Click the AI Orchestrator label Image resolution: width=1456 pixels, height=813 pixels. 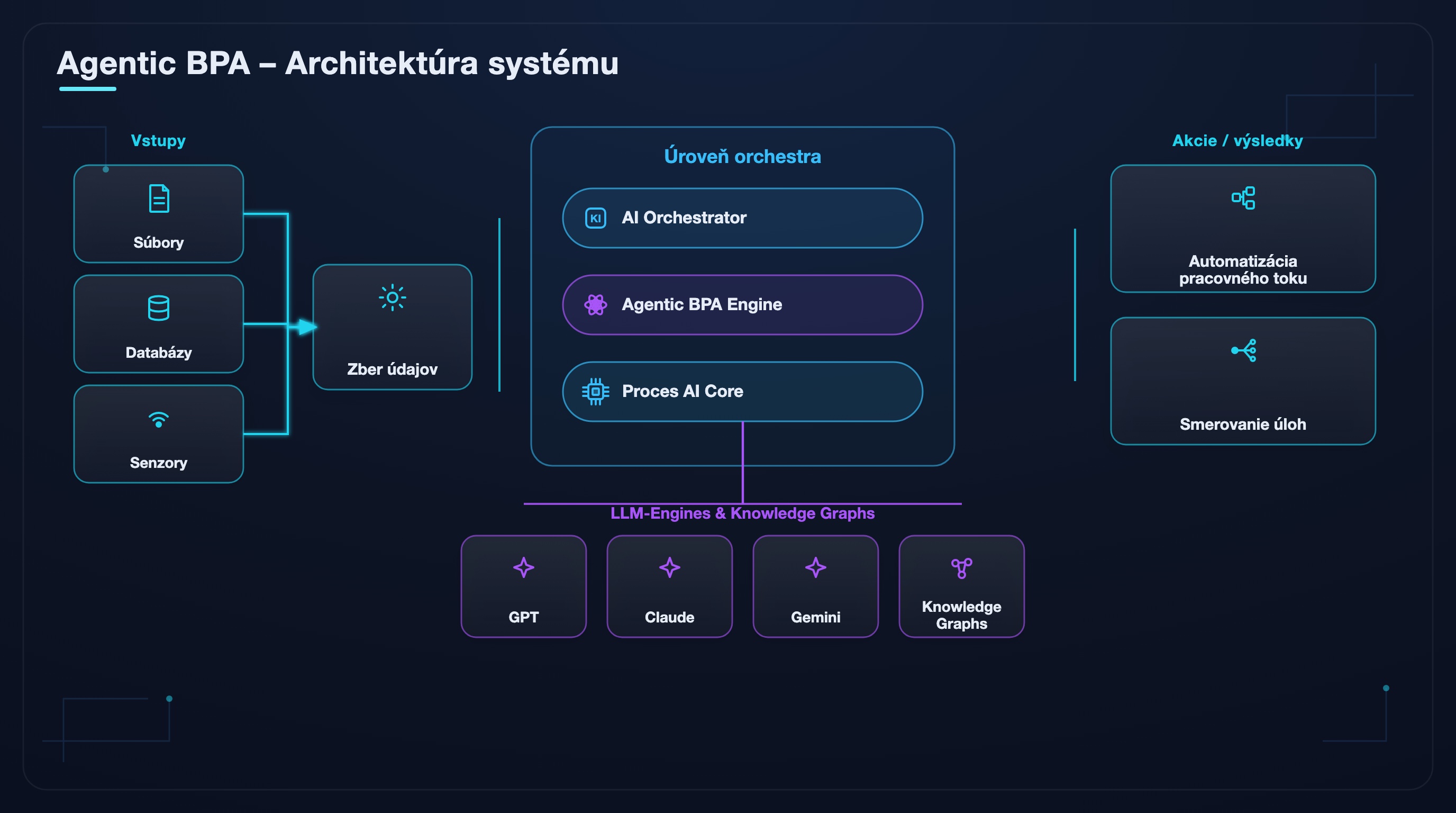pos(684,218)
